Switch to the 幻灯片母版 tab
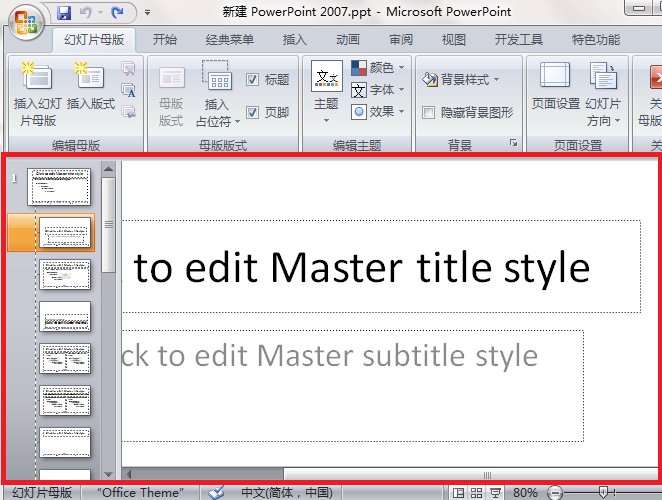Screen dimensions: 662x500 click(x=94, y=40)
